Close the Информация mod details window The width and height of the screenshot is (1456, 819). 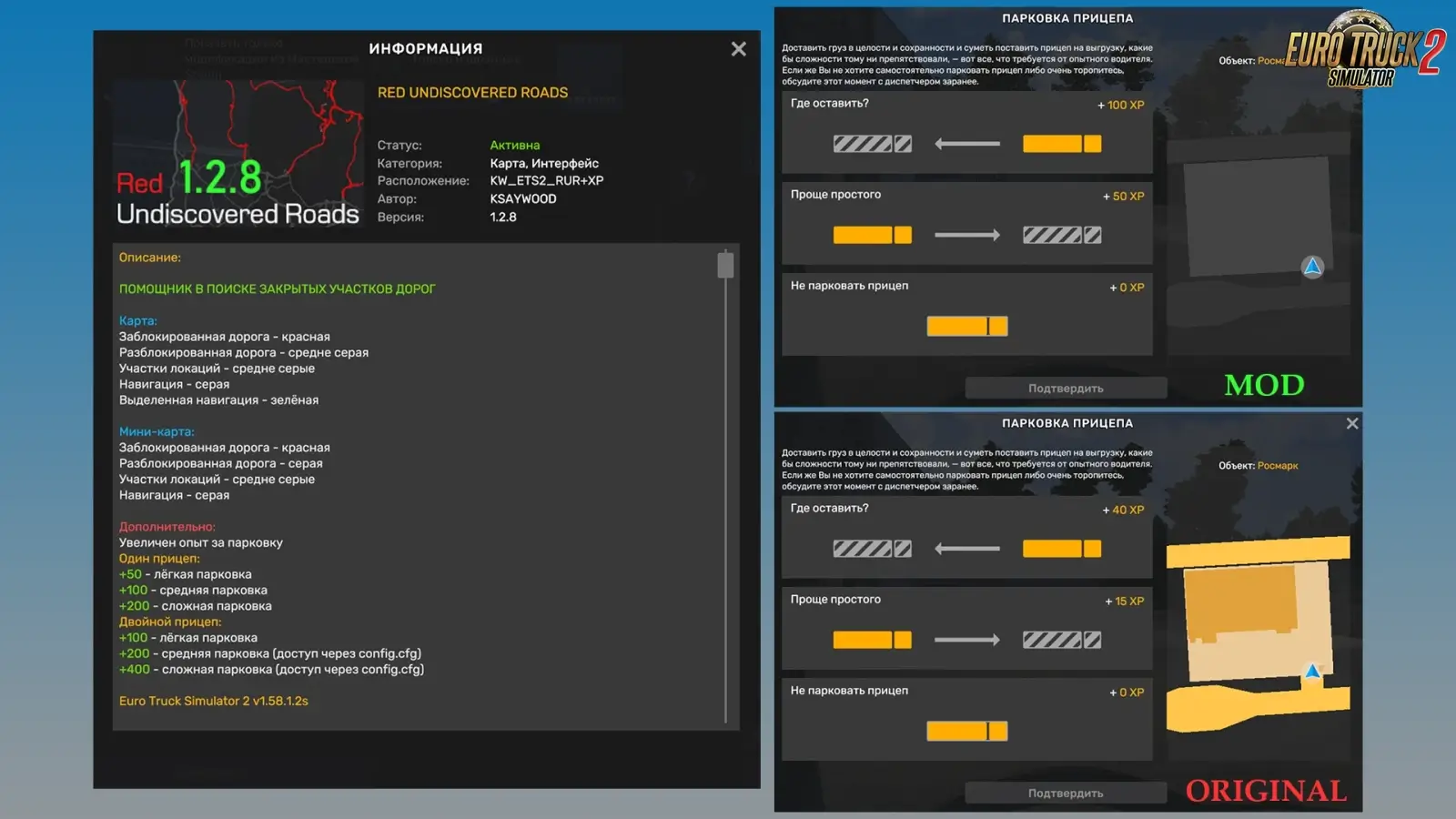[x=738, y=49]
